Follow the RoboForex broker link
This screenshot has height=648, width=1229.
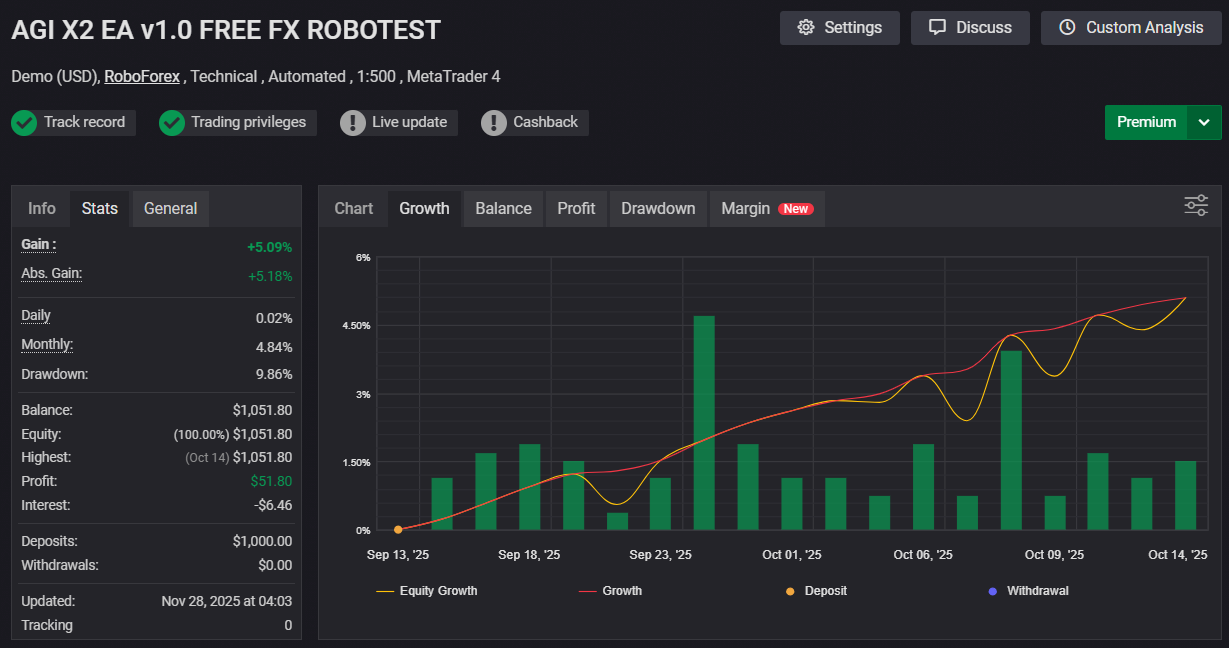(142, 76)
